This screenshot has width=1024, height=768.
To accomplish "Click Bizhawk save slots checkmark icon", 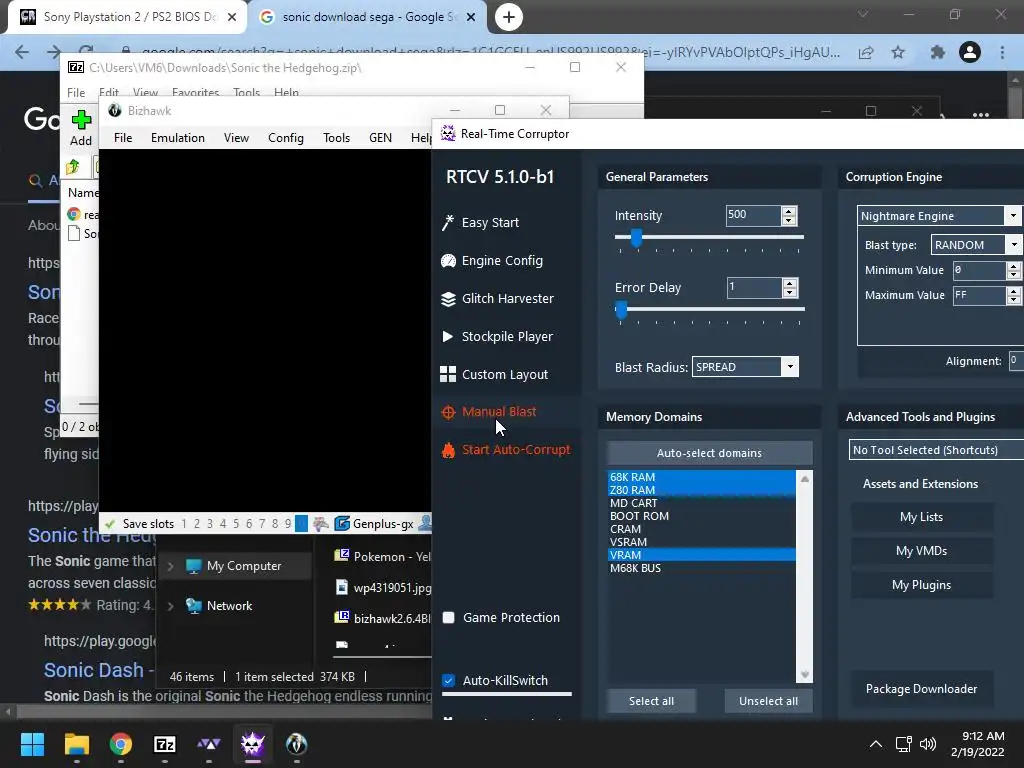I will 110,524.
